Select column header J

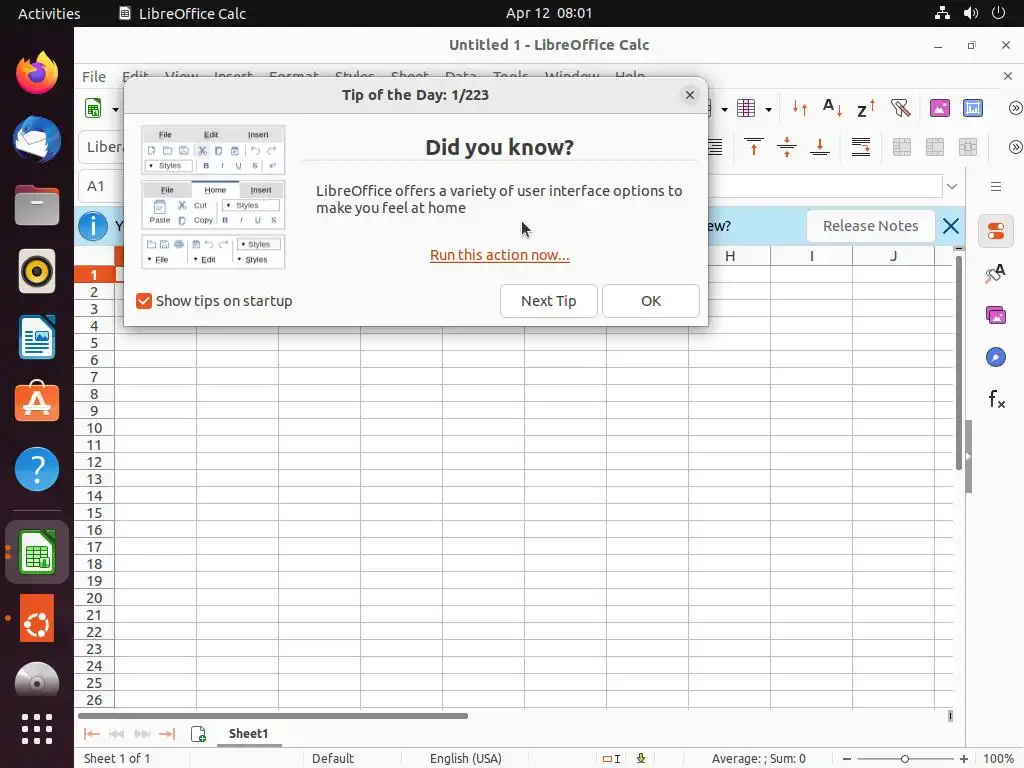(893, 256)
